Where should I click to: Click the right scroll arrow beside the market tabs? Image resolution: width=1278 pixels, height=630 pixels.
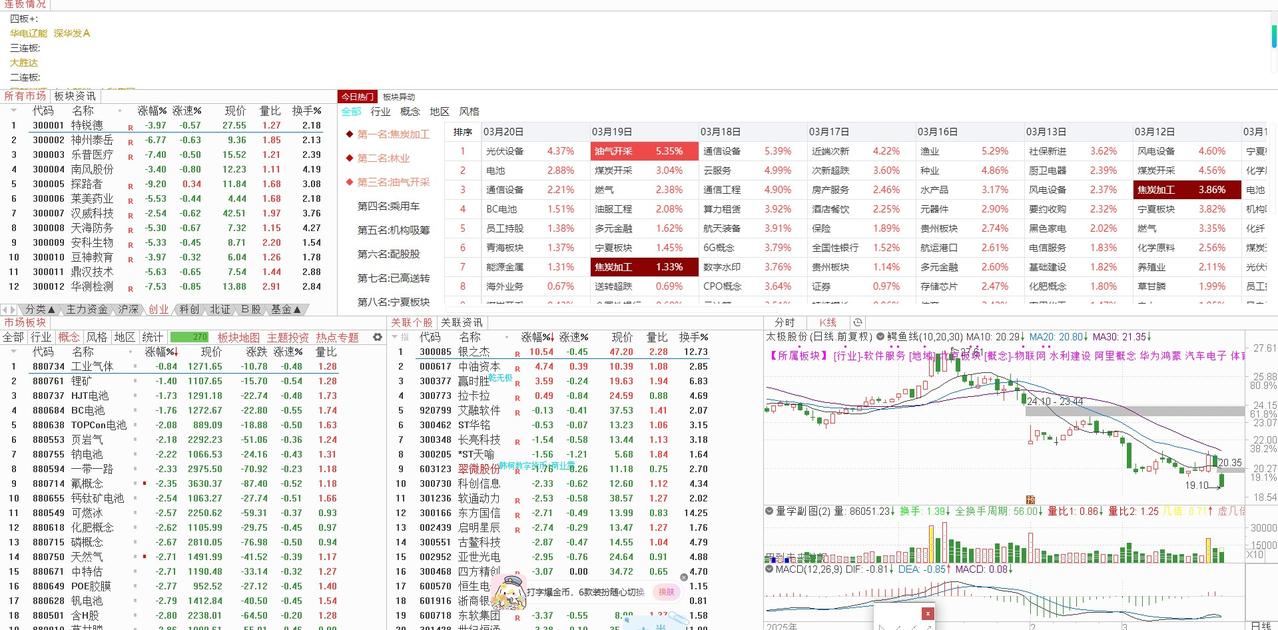coord(13,310)
